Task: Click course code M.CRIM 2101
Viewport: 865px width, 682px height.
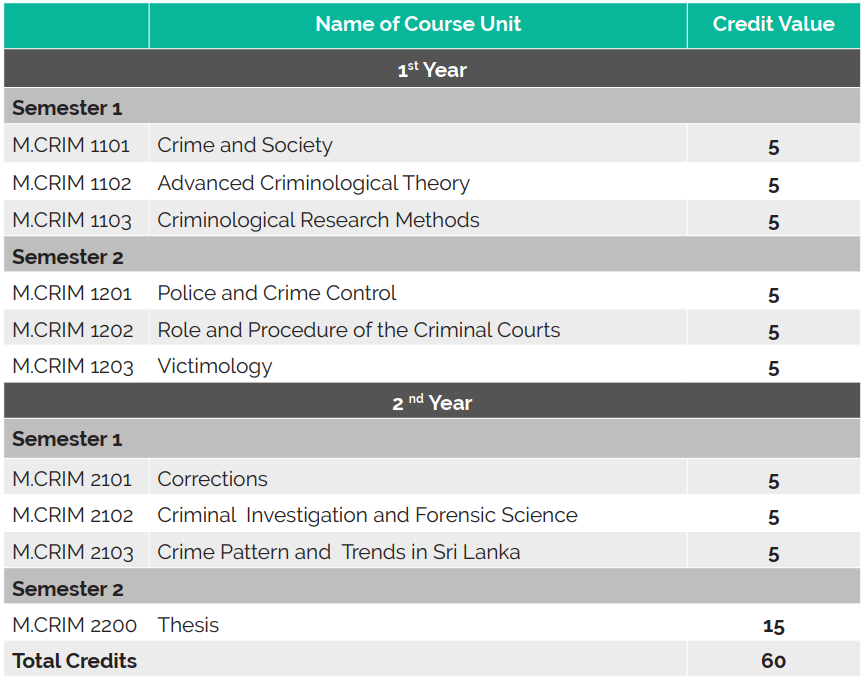Action: [x=72, y=479]
